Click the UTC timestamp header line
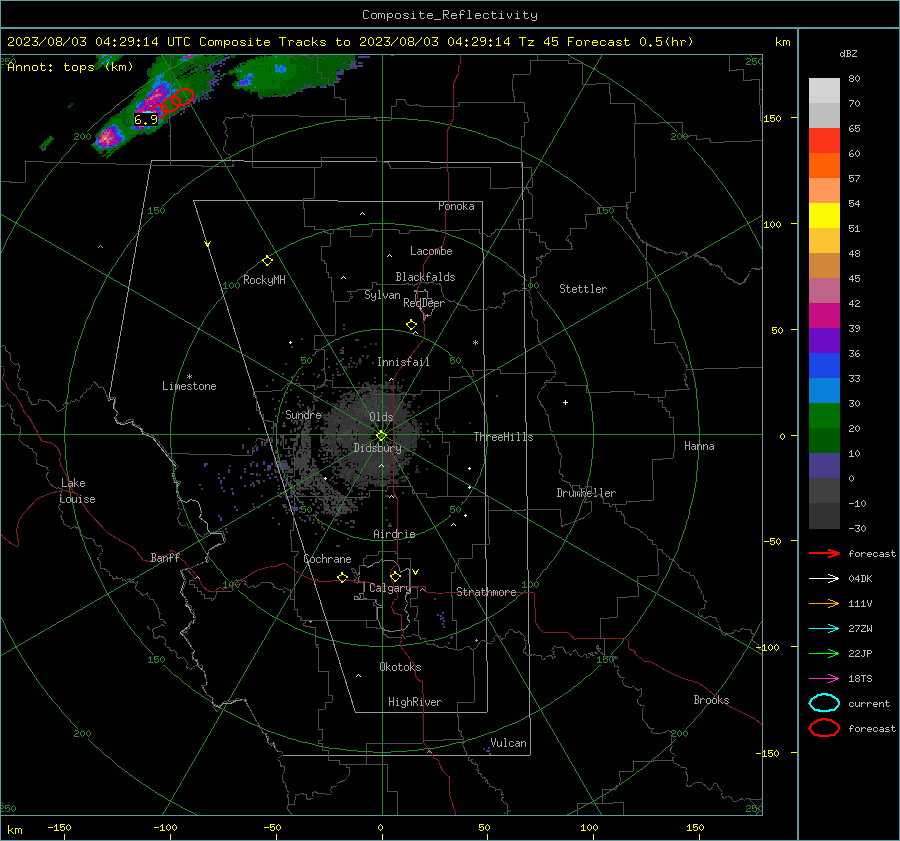The image size is (900, 841). pyautogui.click(x=350, y=42)
